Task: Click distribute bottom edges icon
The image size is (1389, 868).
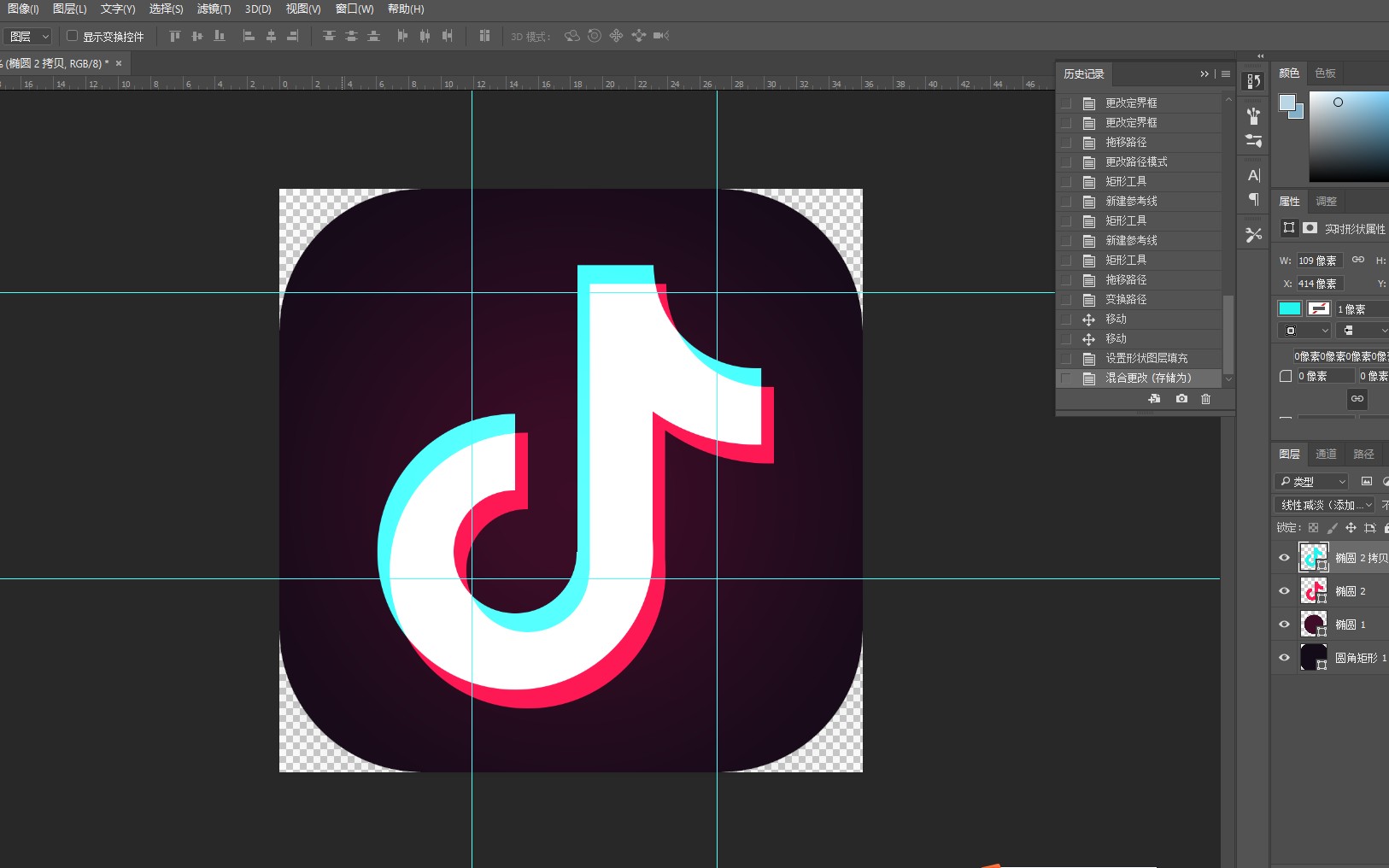Action: [x=373, y=36]
